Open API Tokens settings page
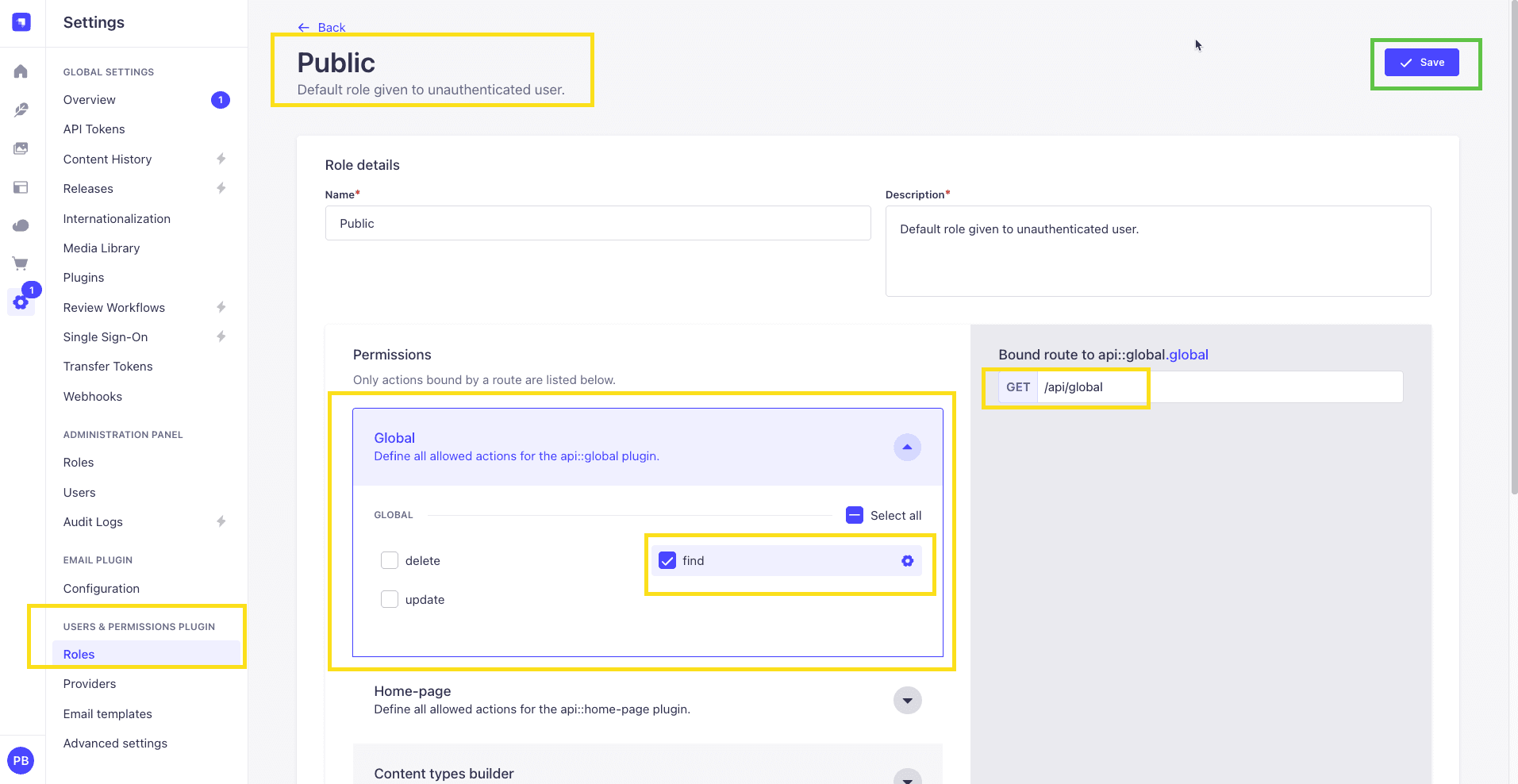The image size is (1518, 784). [94, 129]
